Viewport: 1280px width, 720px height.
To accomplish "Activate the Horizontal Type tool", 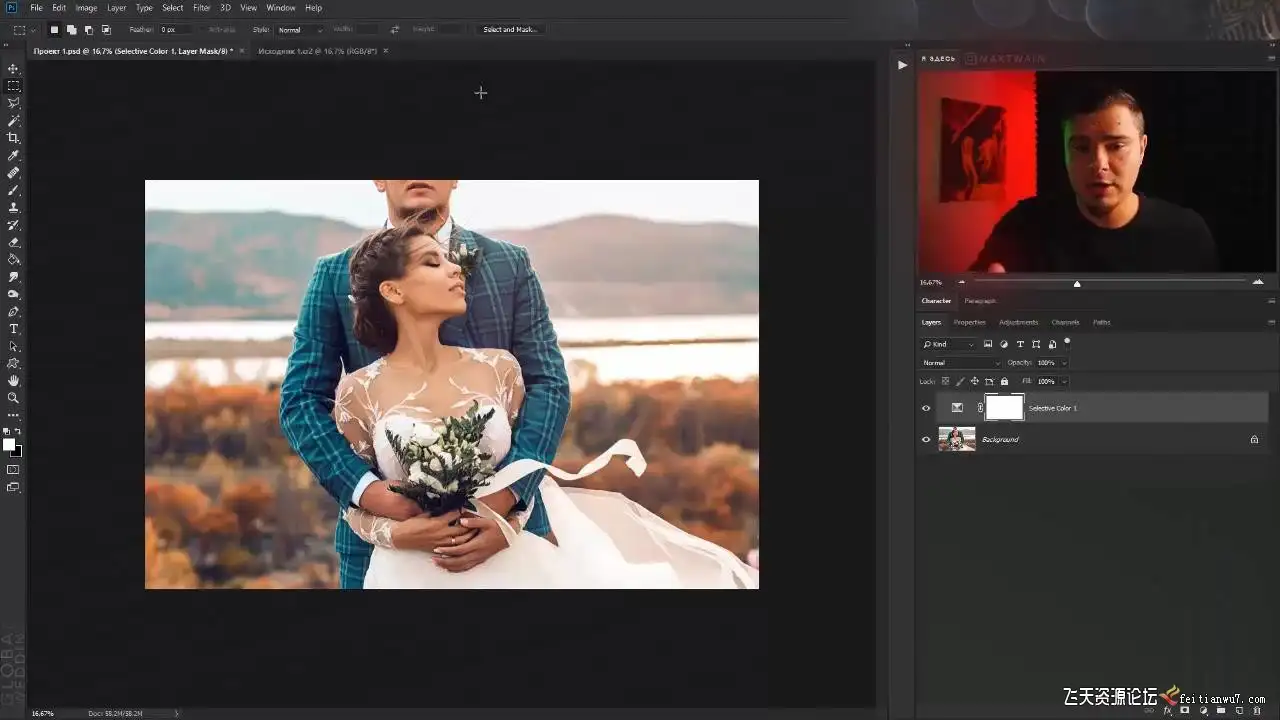I will click(13, 329).
